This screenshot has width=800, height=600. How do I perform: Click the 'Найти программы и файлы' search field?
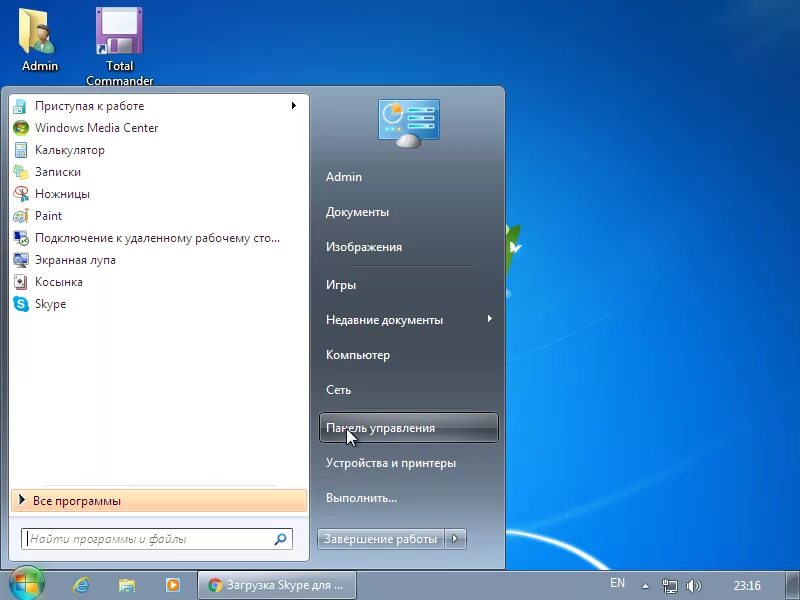click(x=157, y=539)
